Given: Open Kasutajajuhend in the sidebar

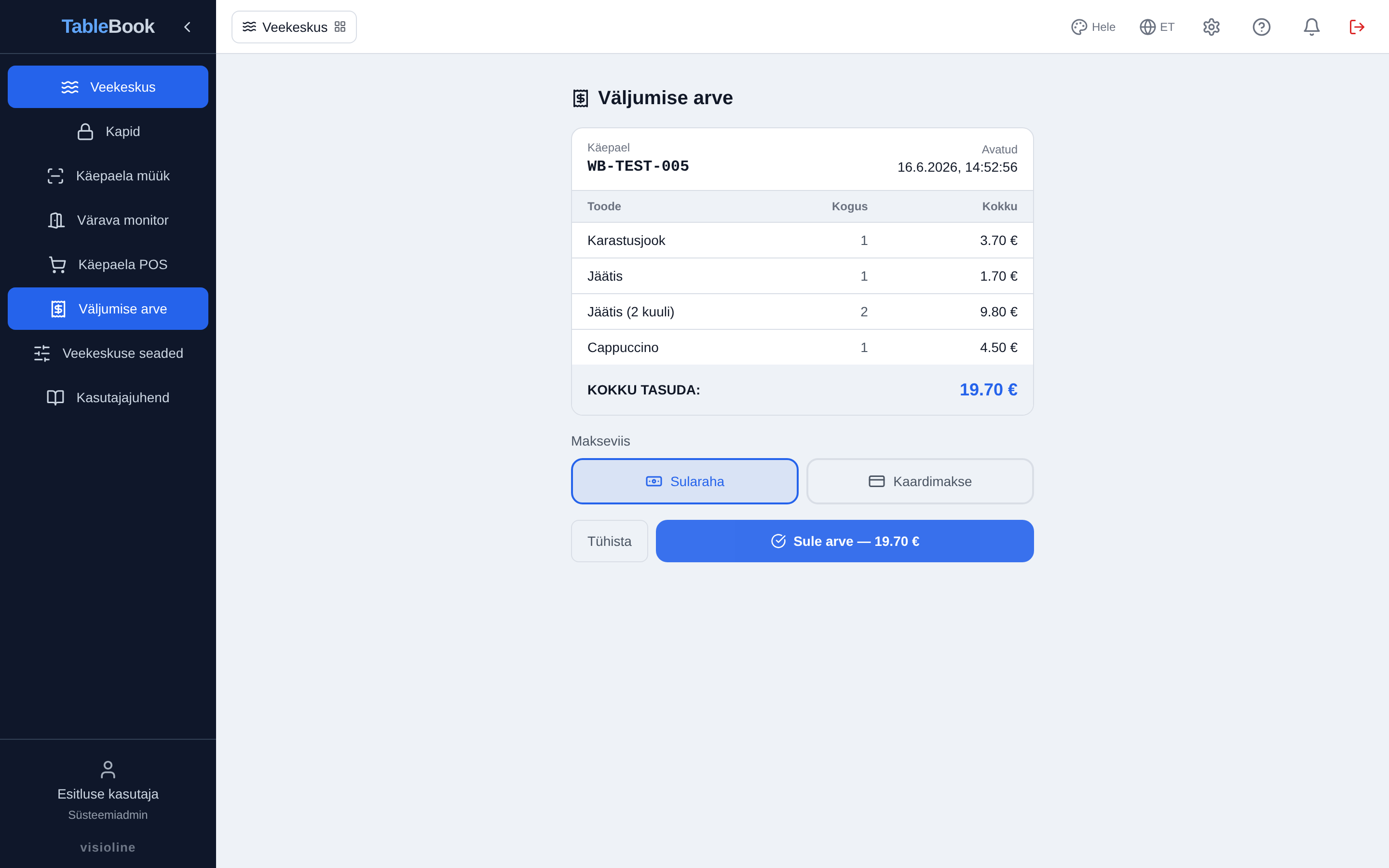Looking at the screenshot, I should coord(108,397).
